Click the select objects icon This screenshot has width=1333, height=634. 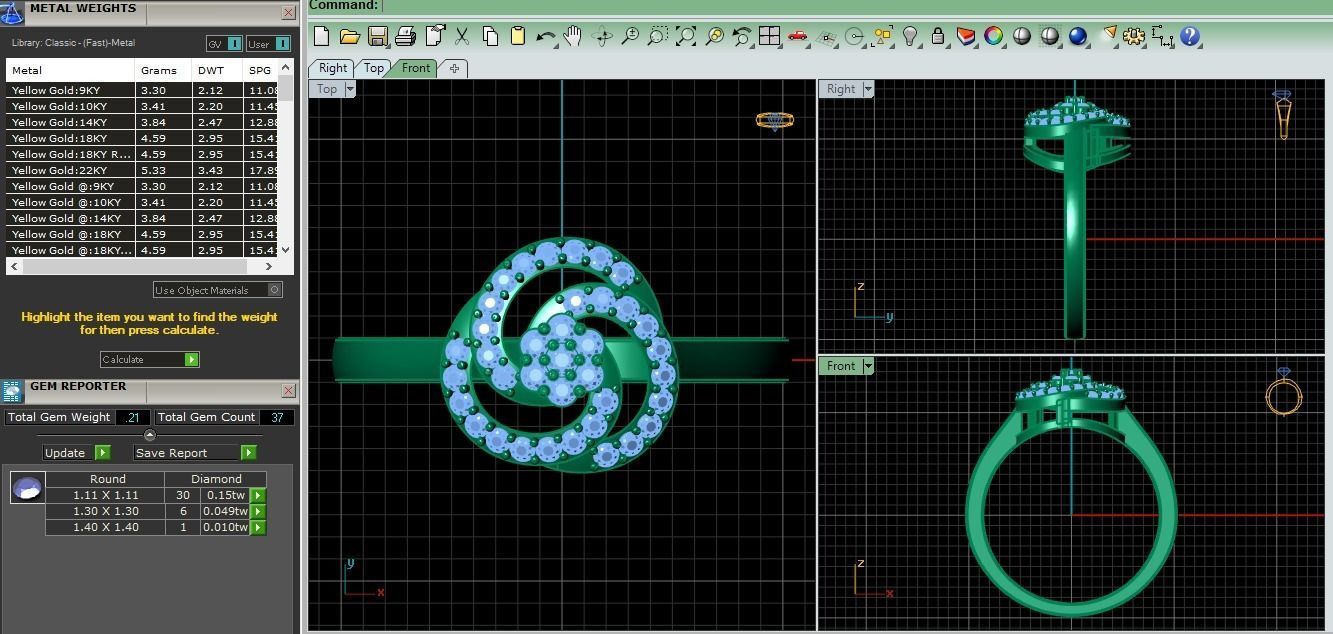tap(882, 36)
